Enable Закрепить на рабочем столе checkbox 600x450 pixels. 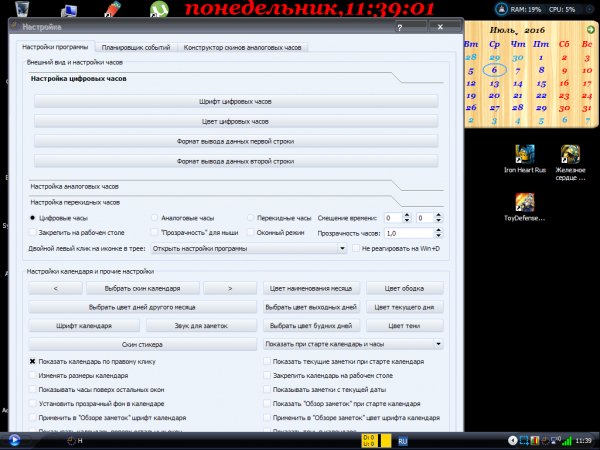(x=33, y=232)
